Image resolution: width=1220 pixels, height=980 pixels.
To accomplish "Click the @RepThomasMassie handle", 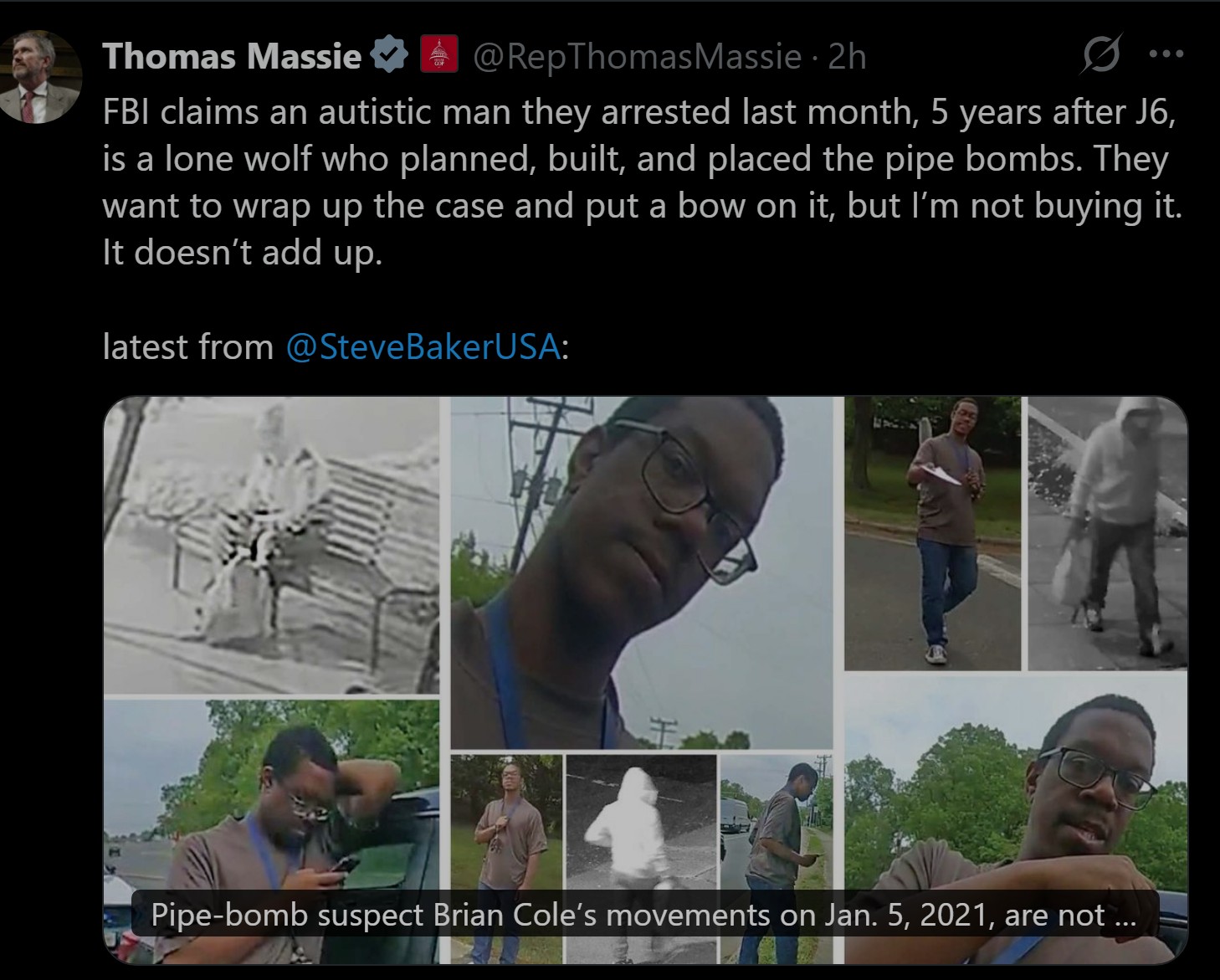I will pyautogui.click(x=638, y=57).
